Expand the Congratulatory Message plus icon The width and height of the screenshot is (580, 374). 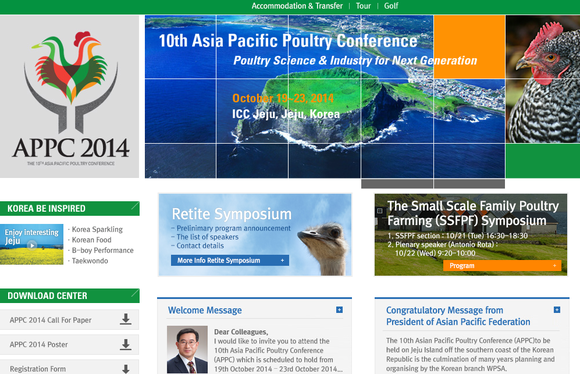pos(557,310)
